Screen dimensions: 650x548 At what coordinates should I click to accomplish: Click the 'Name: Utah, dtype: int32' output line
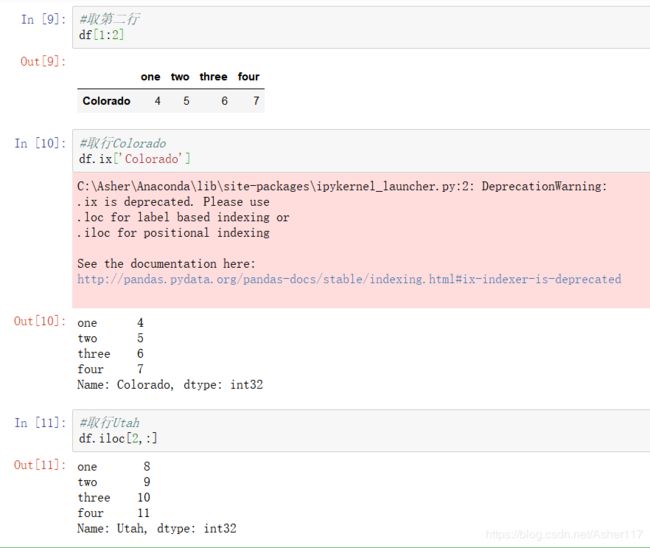(157, 529)
